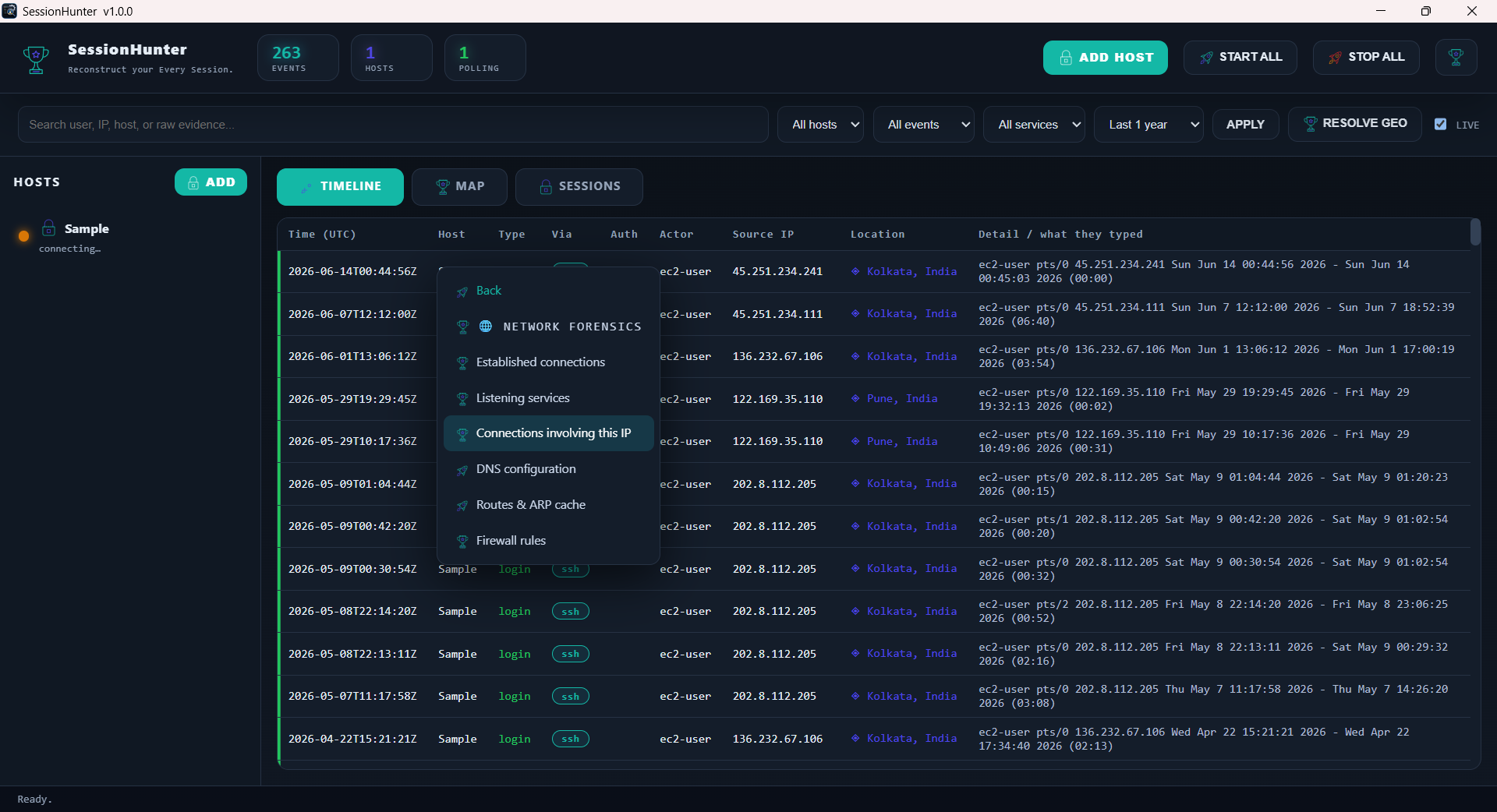1497x812 pixels.
Task: Click the SessionHunter trophy logo icon
Action: tap(36, 58)
